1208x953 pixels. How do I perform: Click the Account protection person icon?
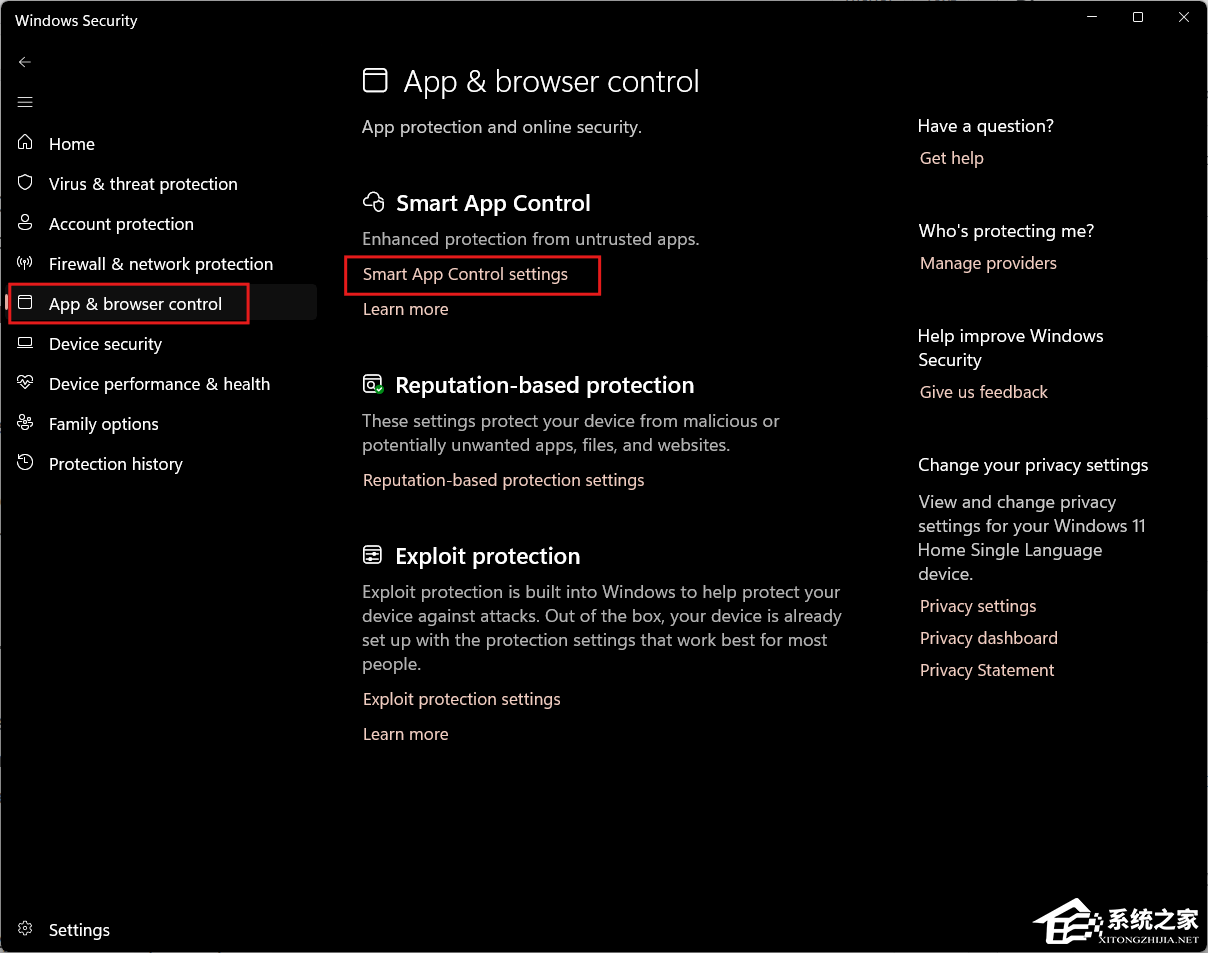[x=26, y=223]
